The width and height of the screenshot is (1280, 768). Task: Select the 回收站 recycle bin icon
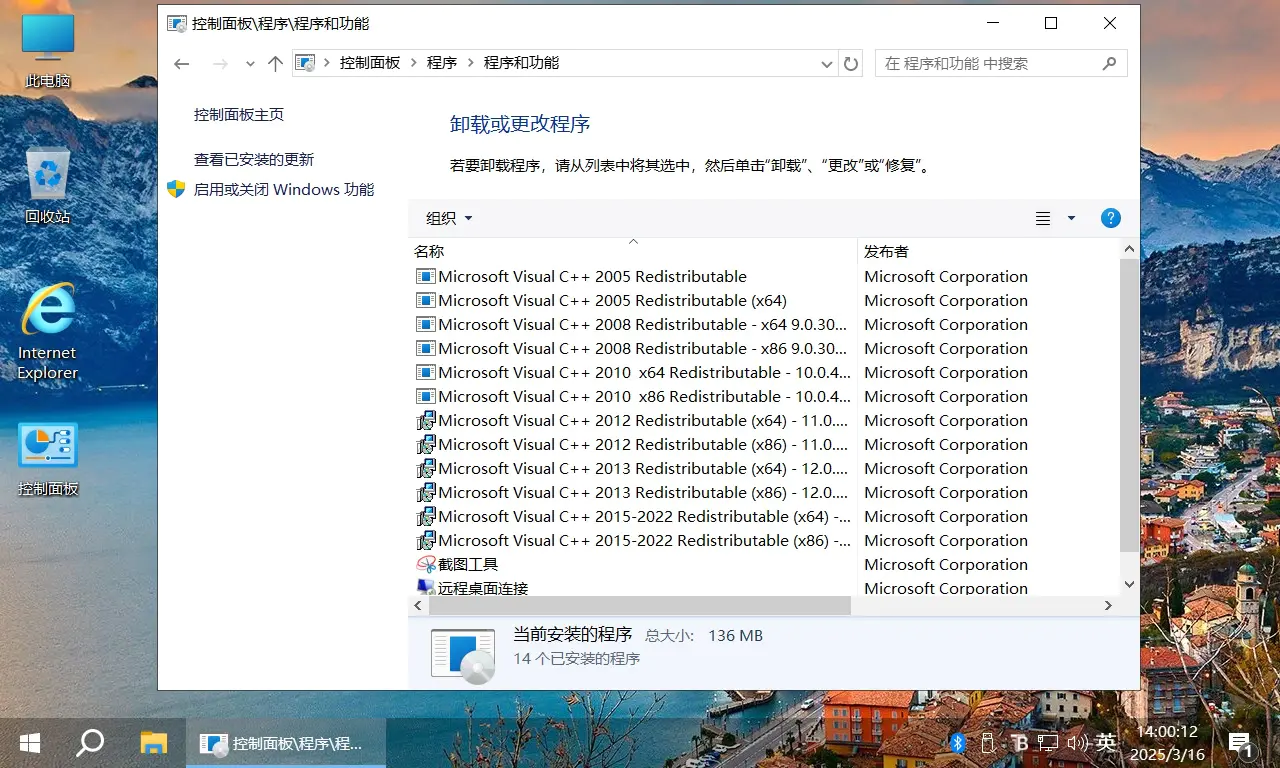48,185
